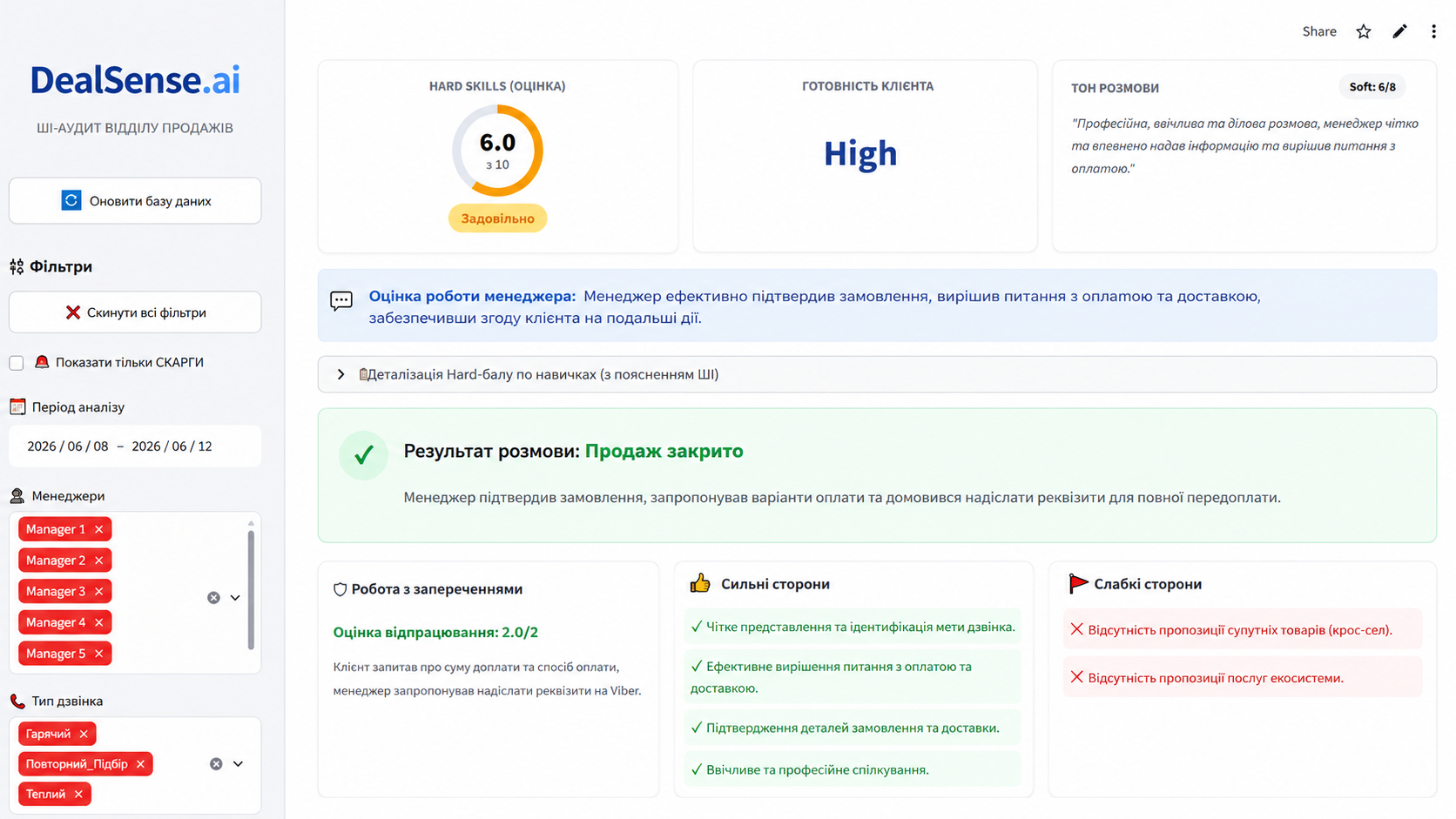Open the Тип дзвінка dropdown arrow
Screen dimensions: 1456x819
(x=238, y=764)
